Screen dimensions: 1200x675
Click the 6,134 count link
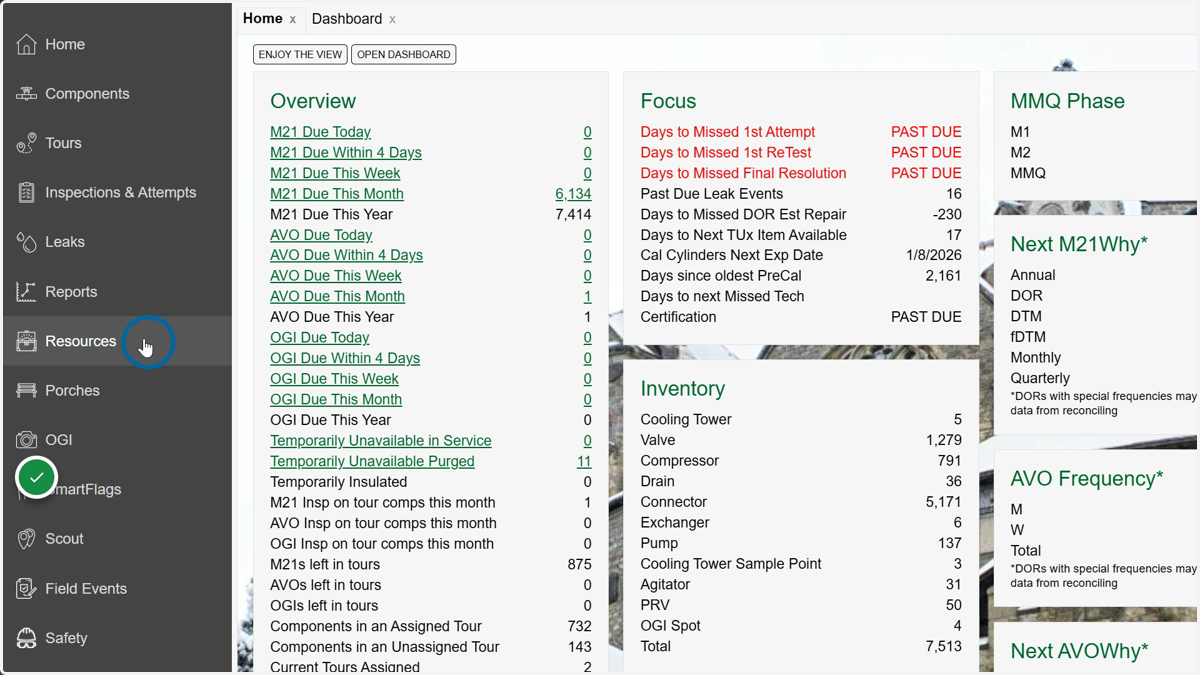573,194
